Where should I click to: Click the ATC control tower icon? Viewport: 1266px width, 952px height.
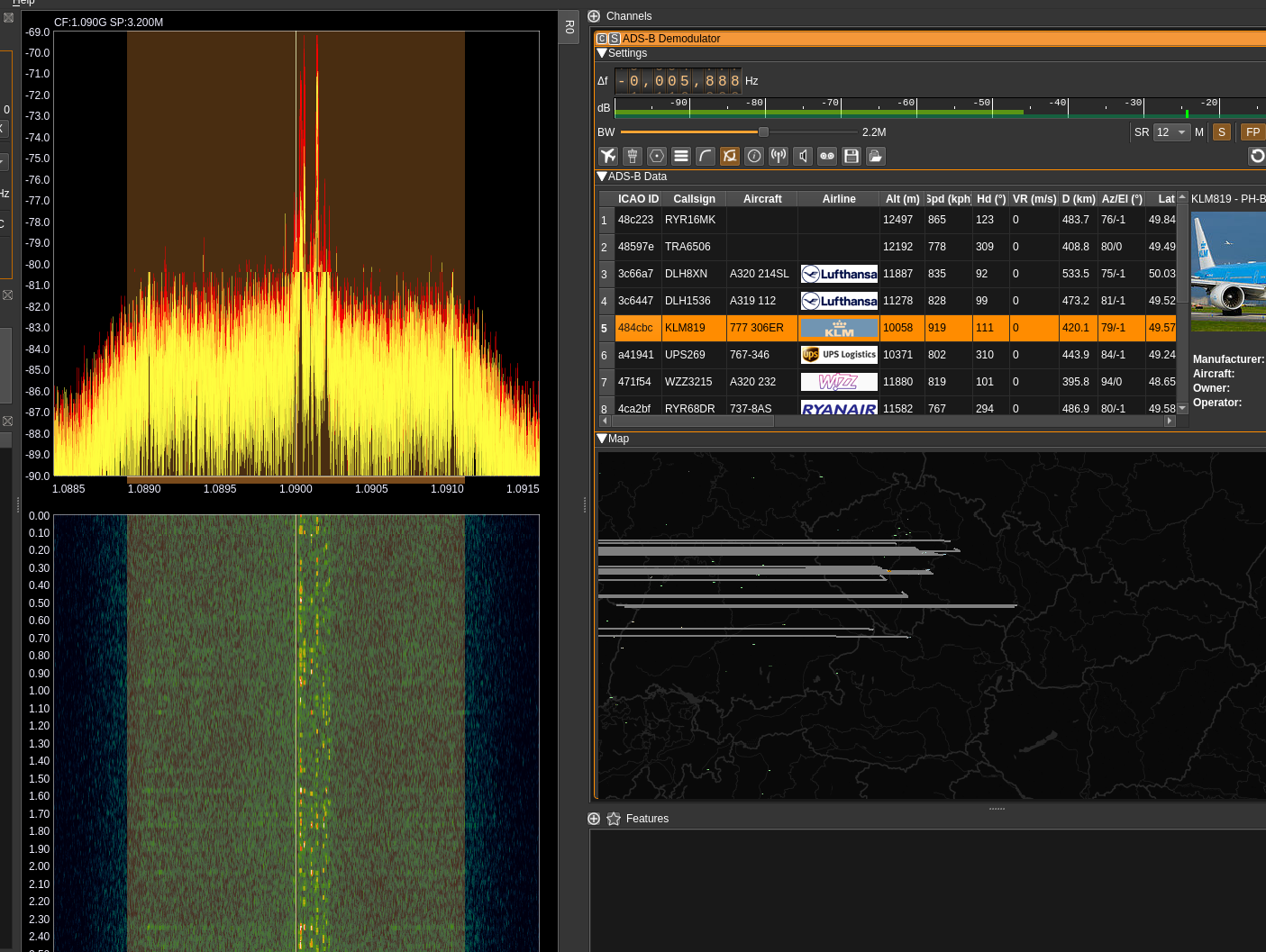click(x=633, y=156)
